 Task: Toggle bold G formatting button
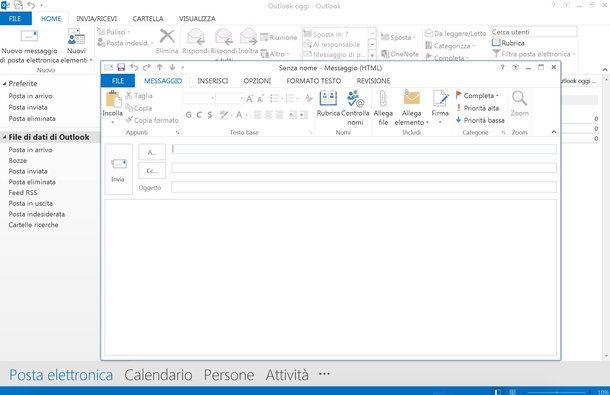coord(189,115)
